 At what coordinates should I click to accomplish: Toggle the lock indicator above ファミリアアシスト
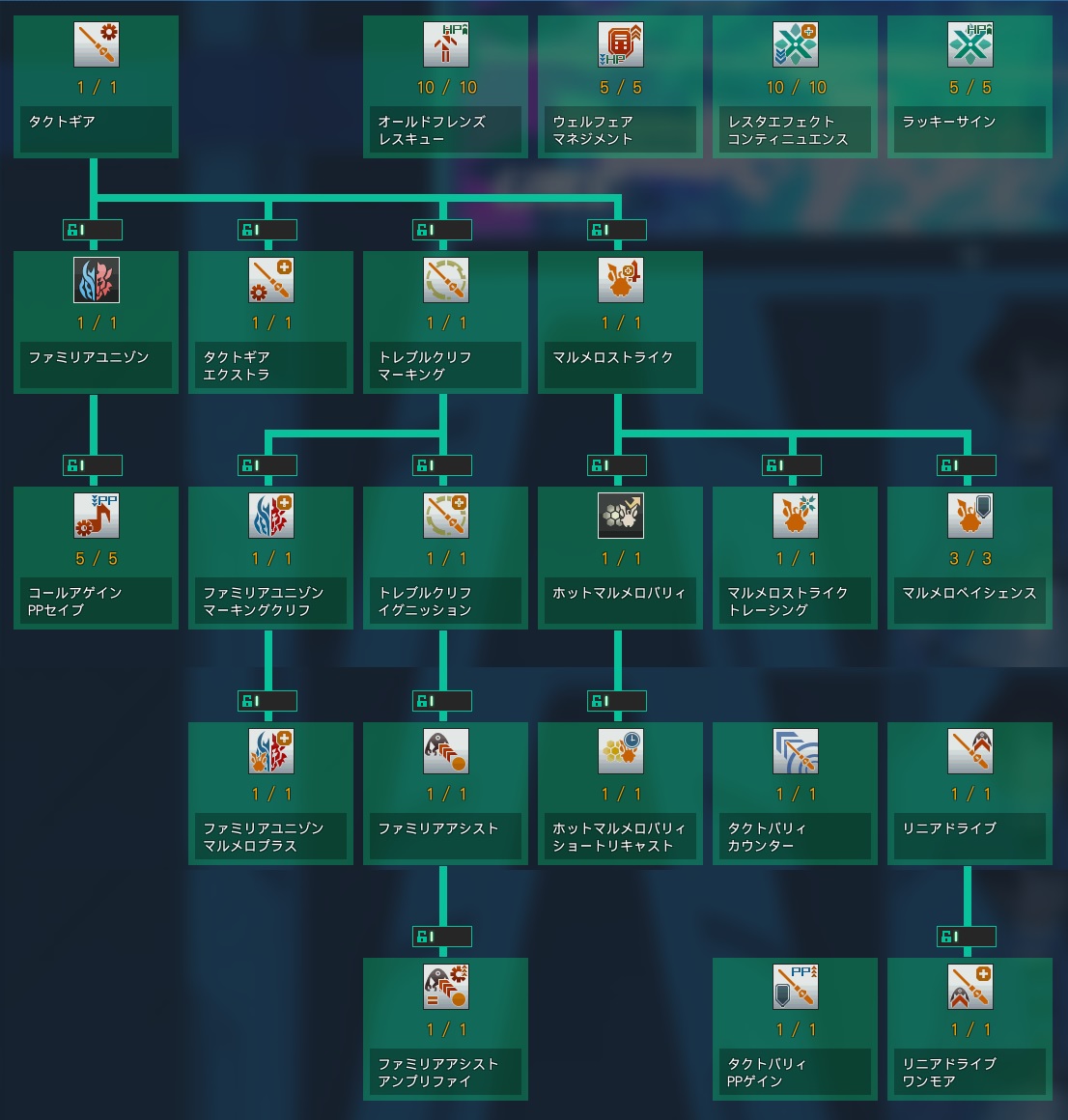[x=443, y=701]
